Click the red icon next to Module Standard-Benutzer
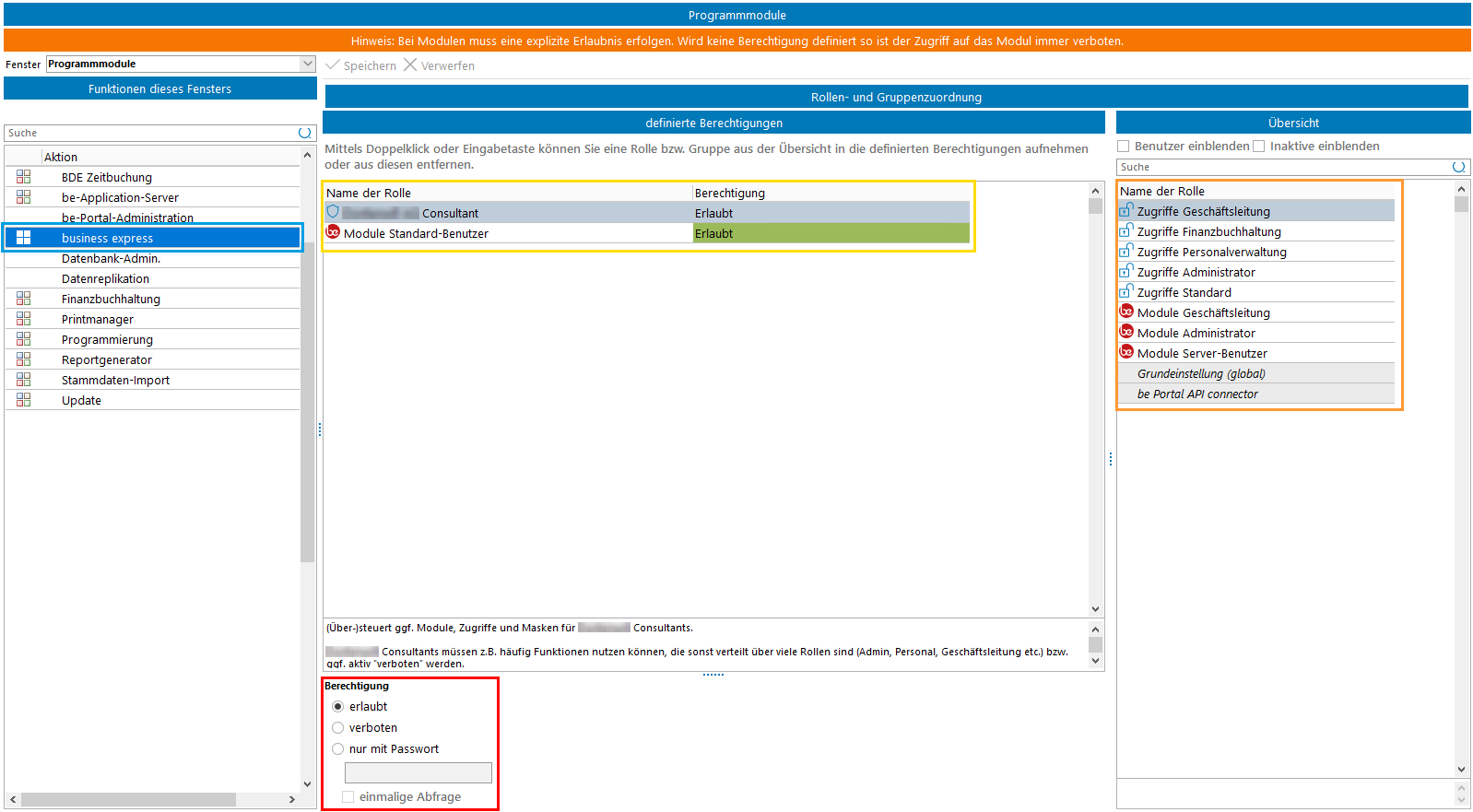1473x812 pixels. 333,232
